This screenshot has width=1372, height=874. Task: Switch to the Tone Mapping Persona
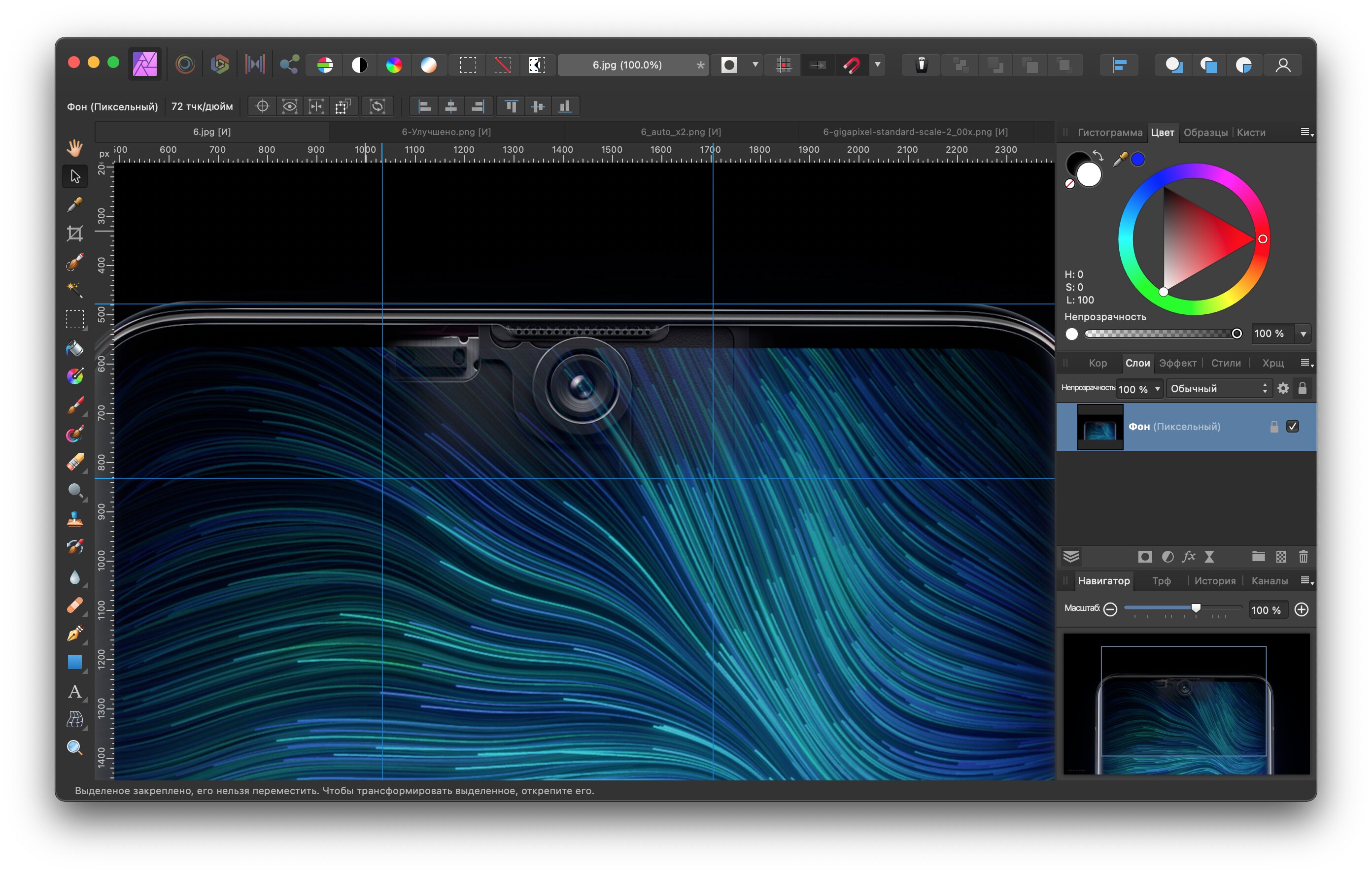[x=255, y=65]
